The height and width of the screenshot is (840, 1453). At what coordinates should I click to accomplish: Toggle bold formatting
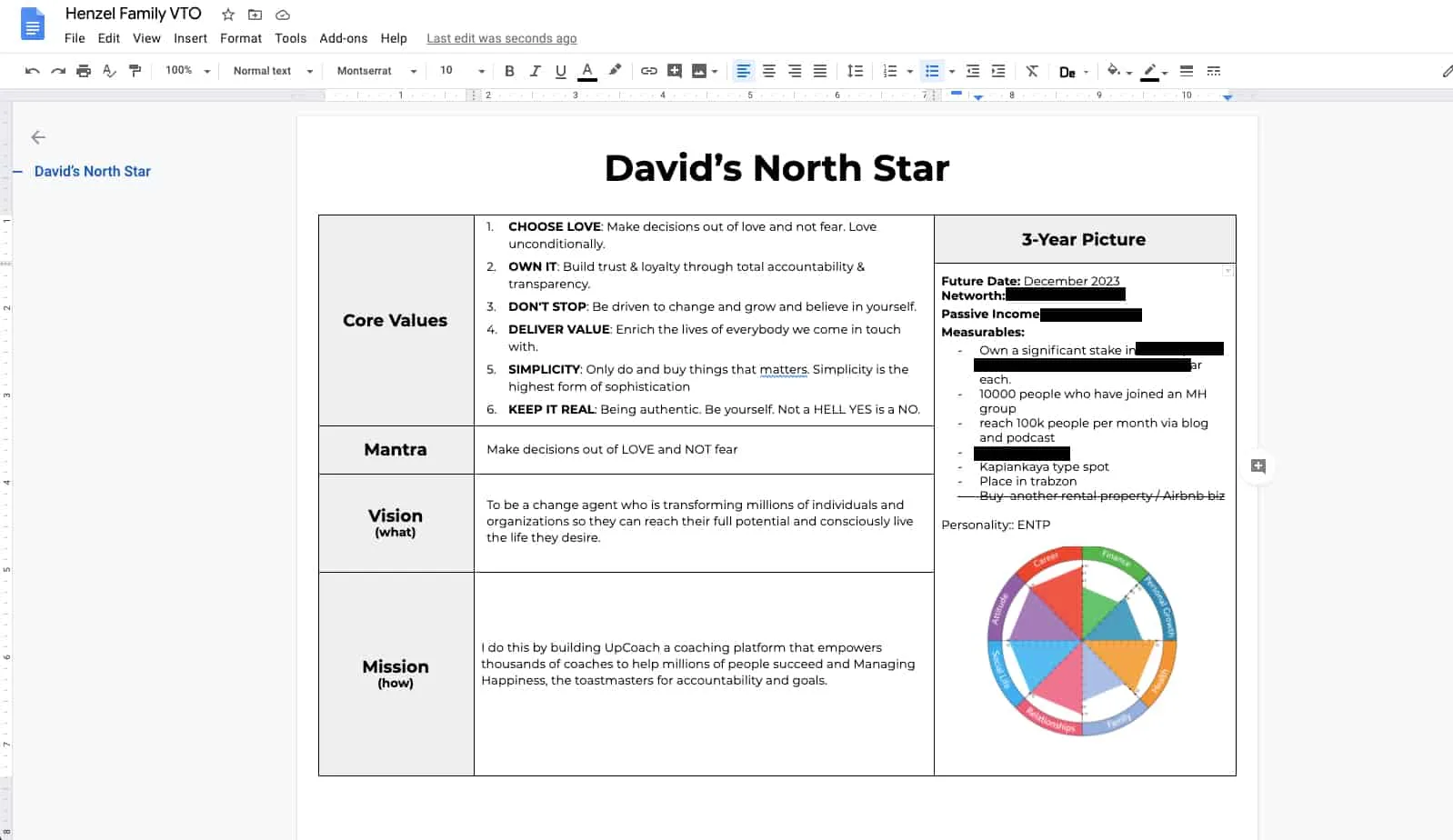pos(509,71)
